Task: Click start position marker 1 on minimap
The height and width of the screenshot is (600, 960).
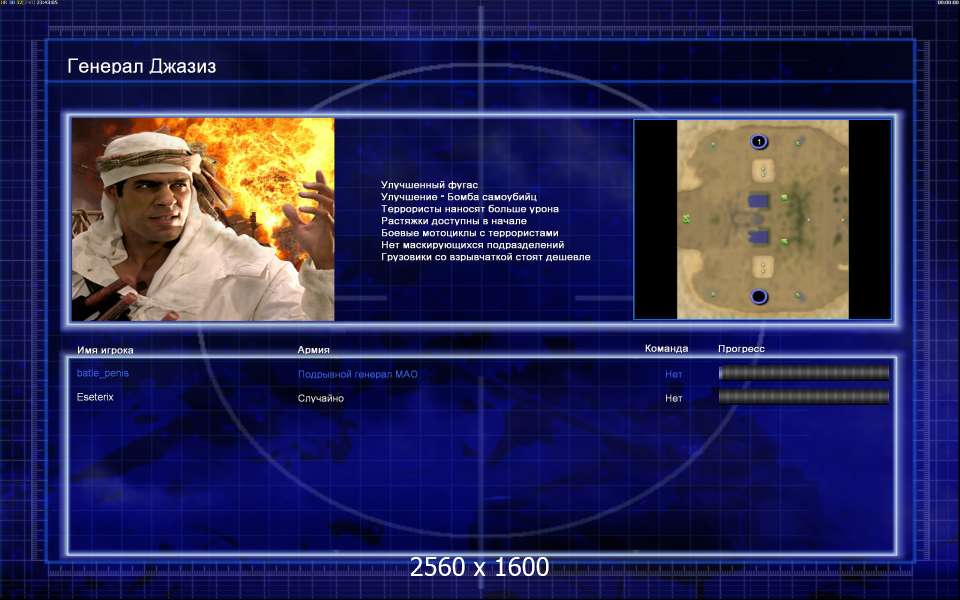Action: coord(759,142)
